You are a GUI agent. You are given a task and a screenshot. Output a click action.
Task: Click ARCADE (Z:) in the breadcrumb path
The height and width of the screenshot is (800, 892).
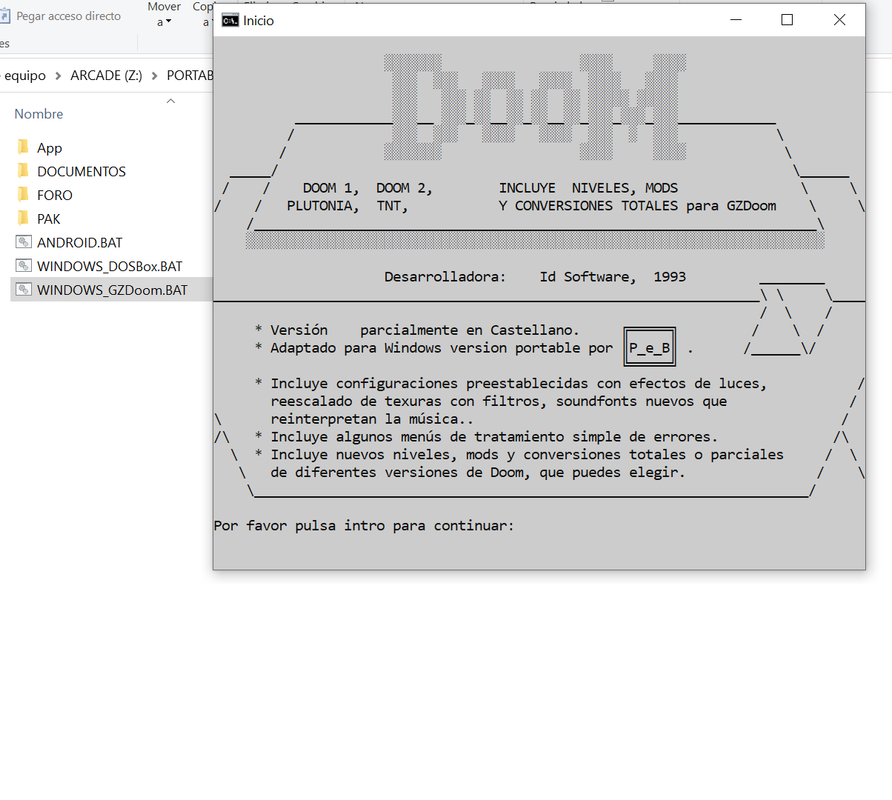(x=106, y=75)
